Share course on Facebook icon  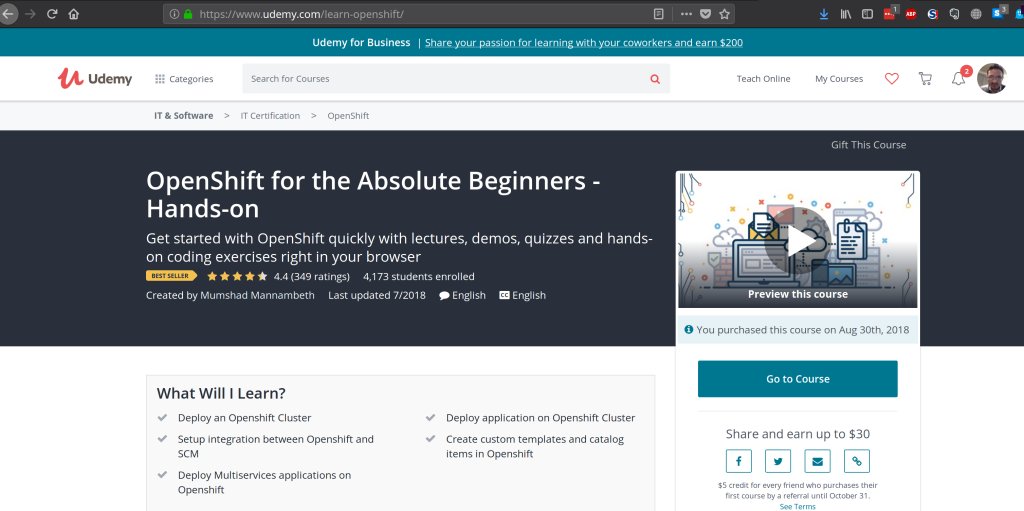pos(739,461)
